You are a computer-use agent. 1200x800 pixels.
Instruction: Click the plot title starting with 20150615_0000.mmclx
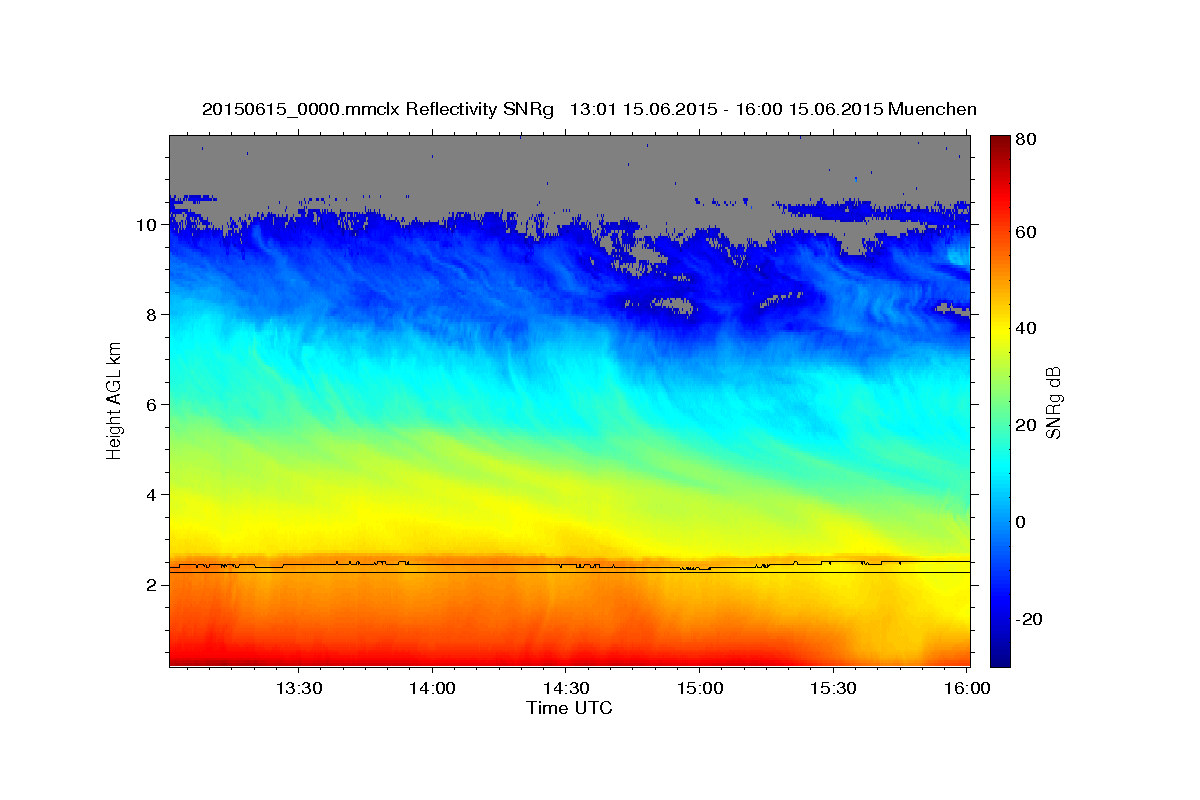589,109
